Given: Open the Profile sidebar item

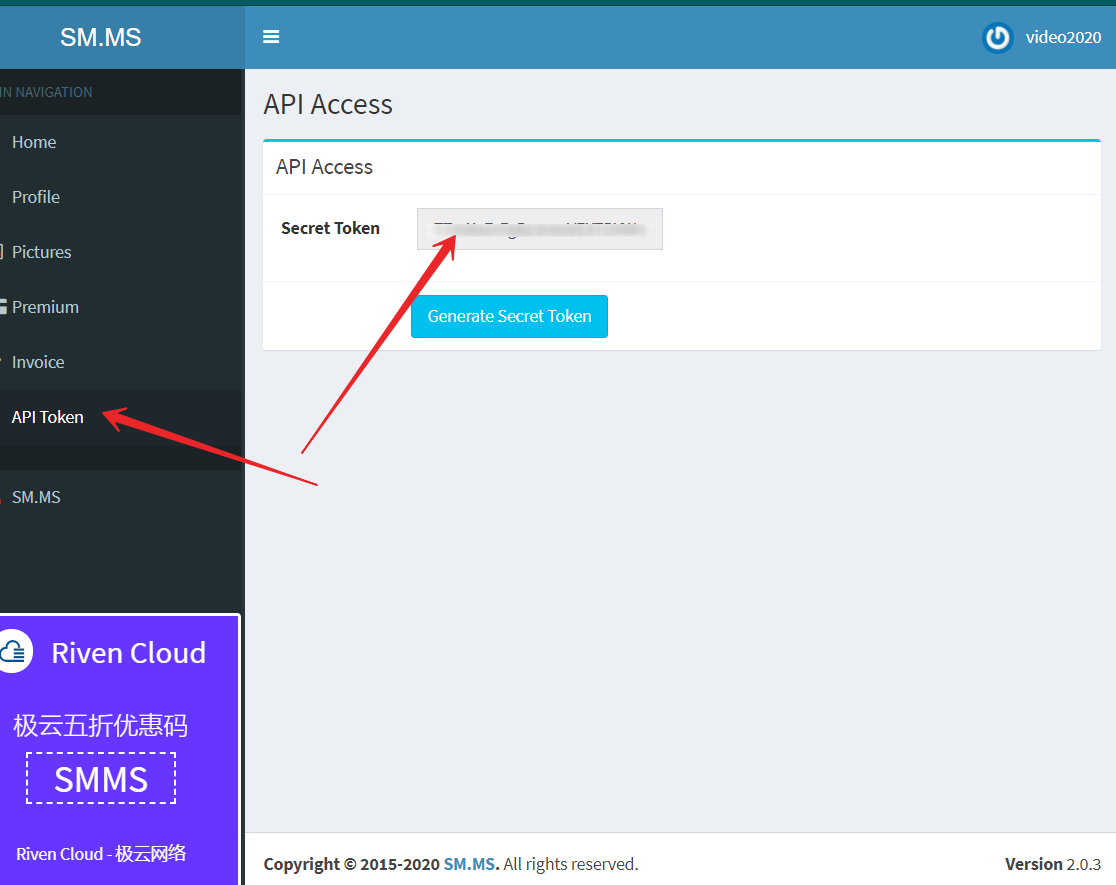Looking at the screenshot, I should point(36,197).
